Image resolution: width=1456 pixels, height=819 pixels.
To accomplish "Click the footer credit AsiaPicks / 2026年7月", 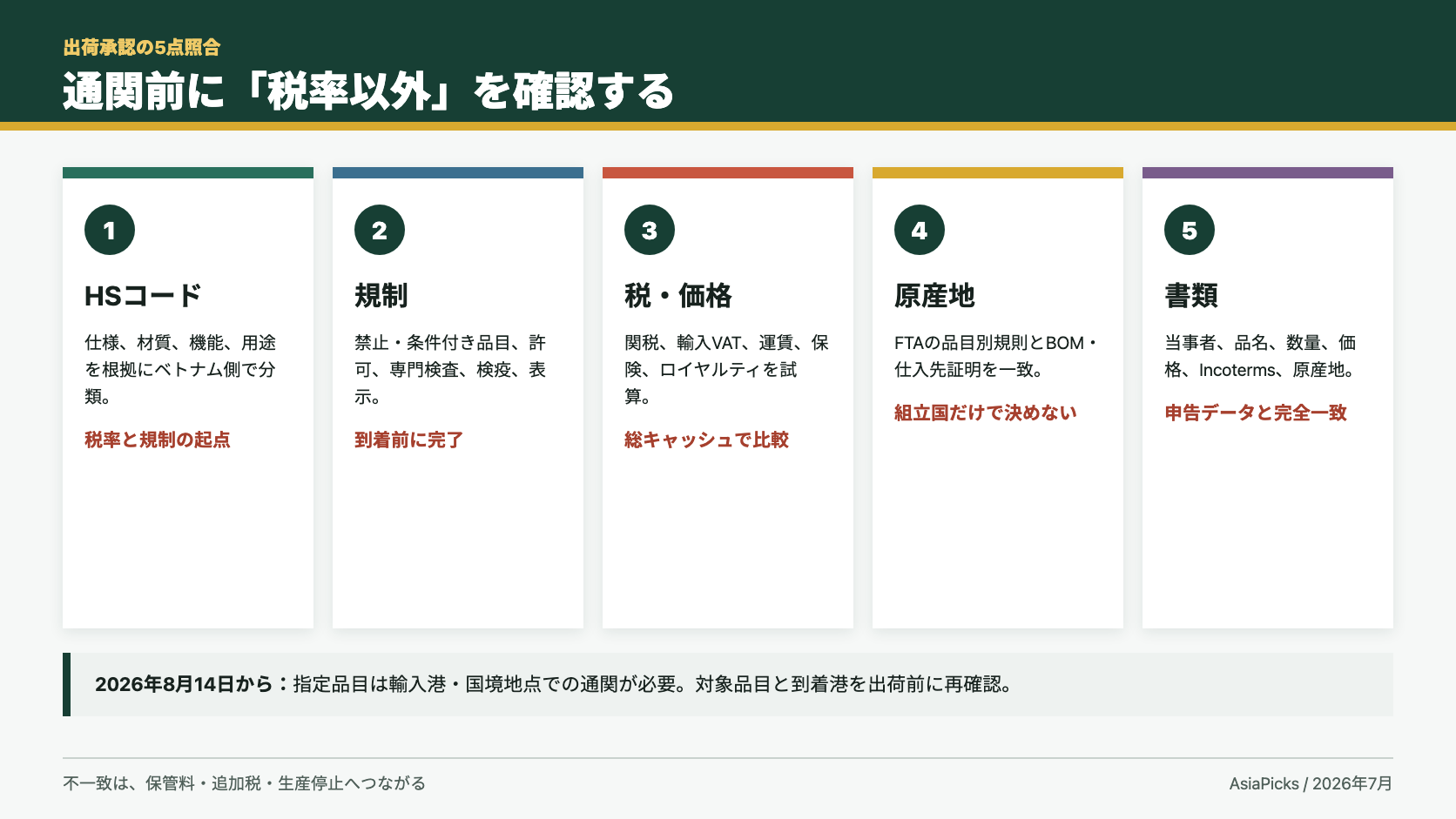I will coord(1311,783).
